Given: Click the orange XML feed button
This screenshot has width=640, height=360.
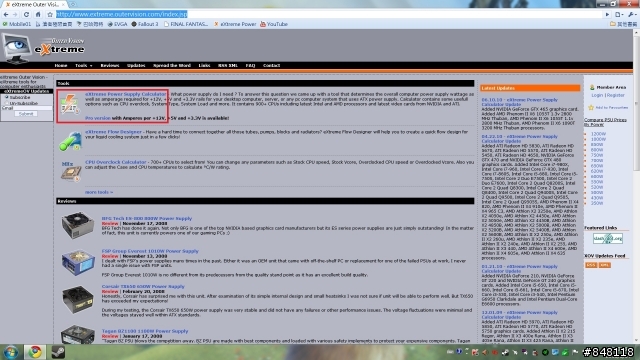Looking at the screenshot, I should coord(604,265).
